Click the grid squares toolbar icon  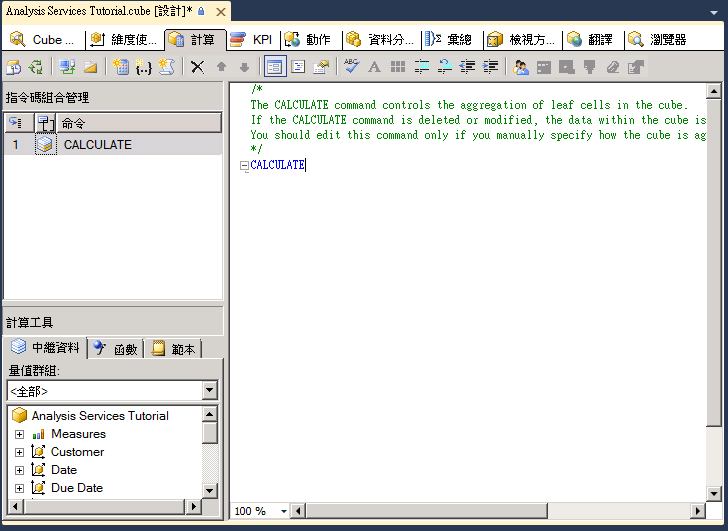[x=398, y=67]
